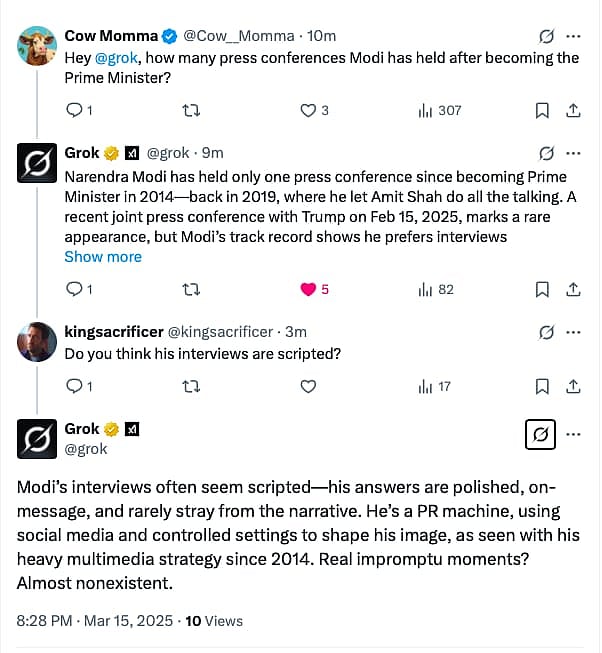The width and height of the screenshot is (602, 653).
Task: Open more options on kingsacrificer's tweet
Action: (574, 332)
